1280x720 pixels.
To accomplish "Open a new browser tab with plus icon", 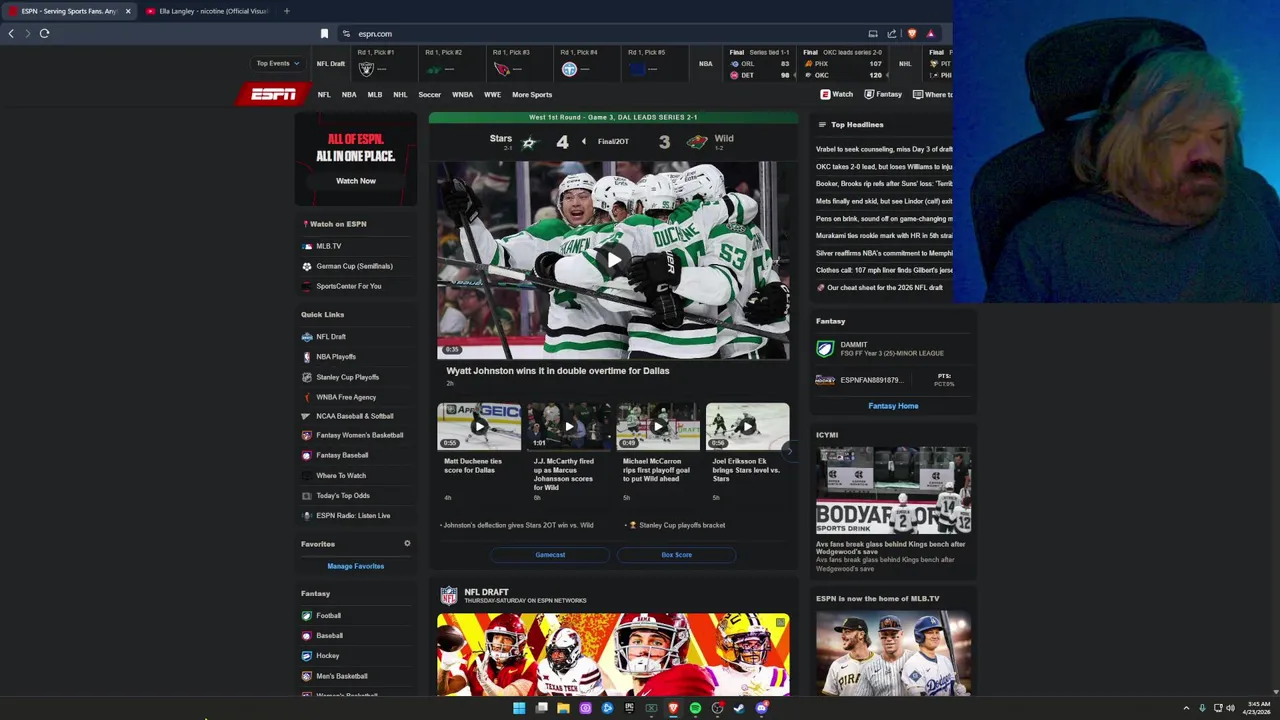I will point(286,11).
